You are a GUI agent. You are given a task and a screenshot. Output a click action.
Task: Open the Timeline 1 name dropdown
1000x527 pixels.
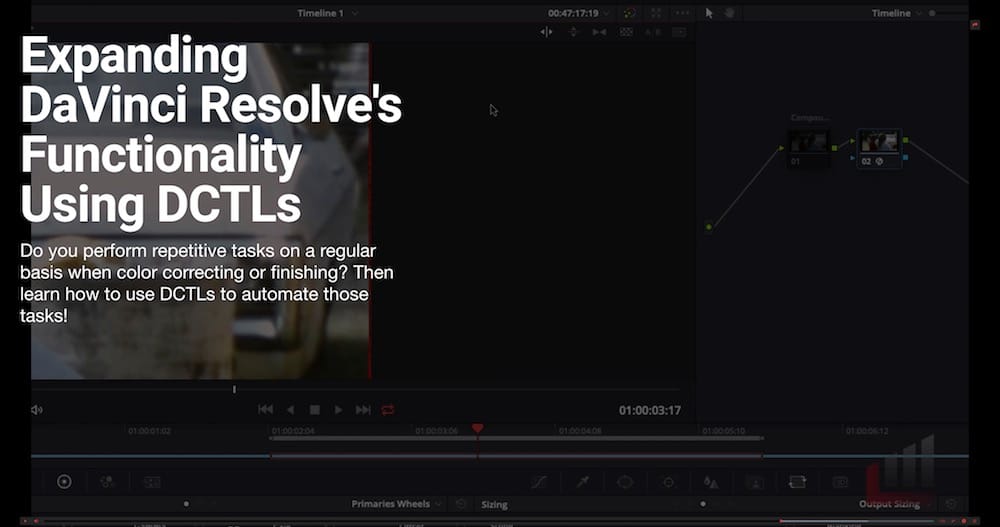click(x=327, y=13)
